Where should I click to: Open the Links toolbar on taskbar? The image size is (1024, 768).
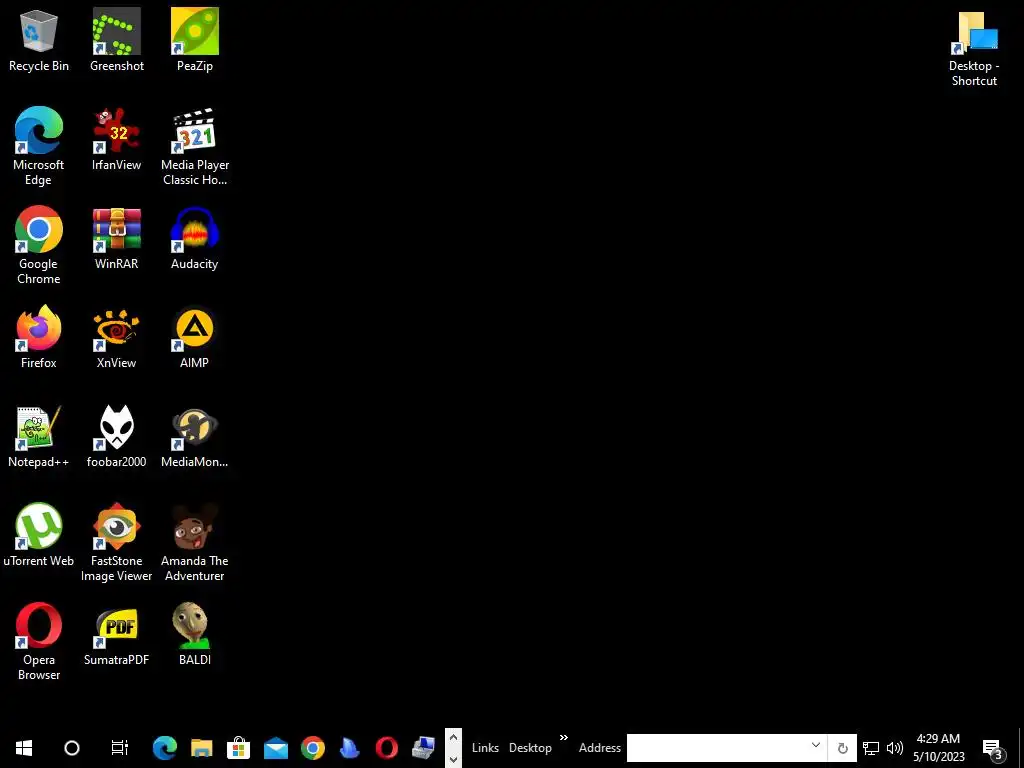[485, 748]
